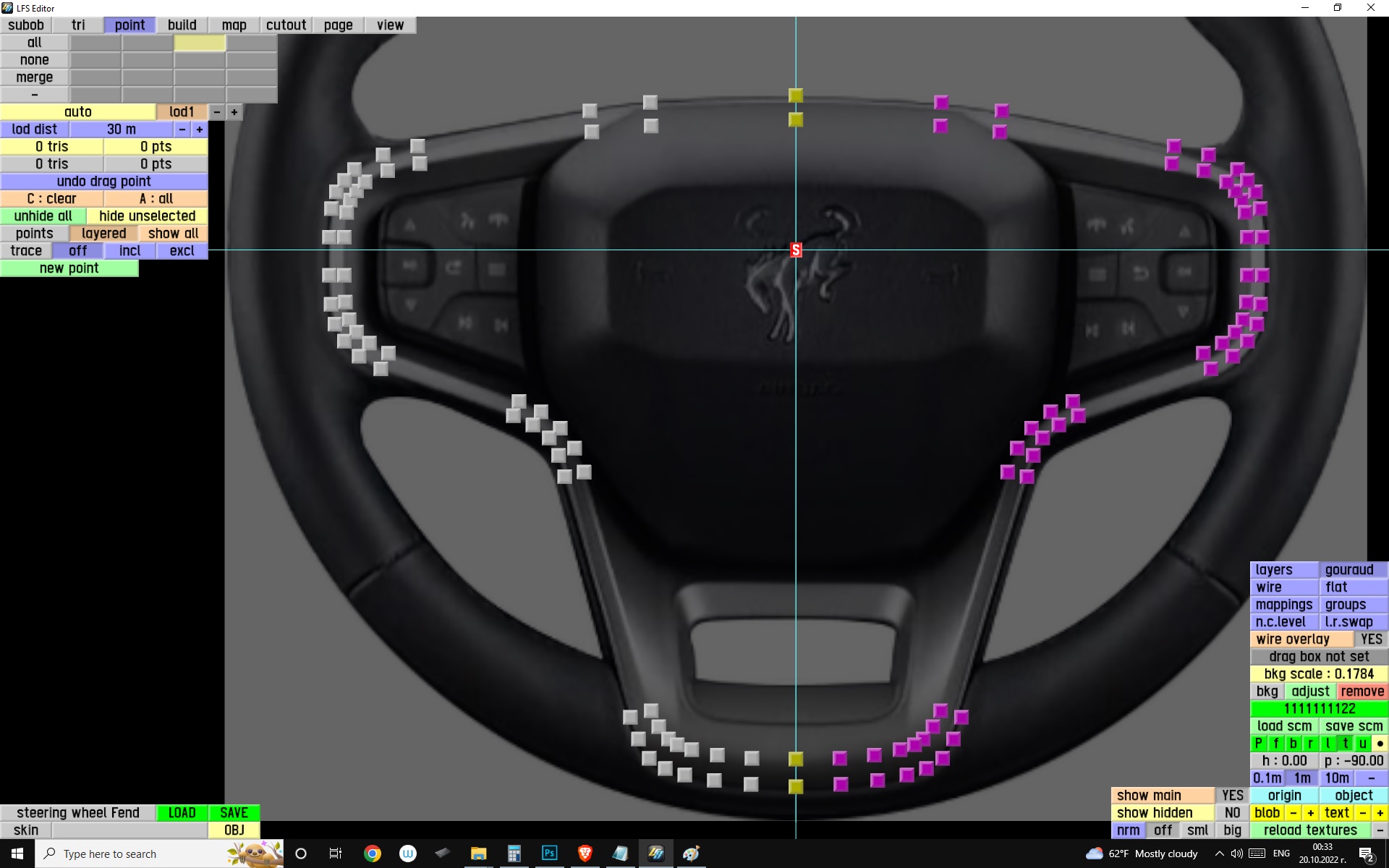The height and width of the screenshot is (868, 1389).
Task: Switch to the build tab
Action: (x=182, y=25)
